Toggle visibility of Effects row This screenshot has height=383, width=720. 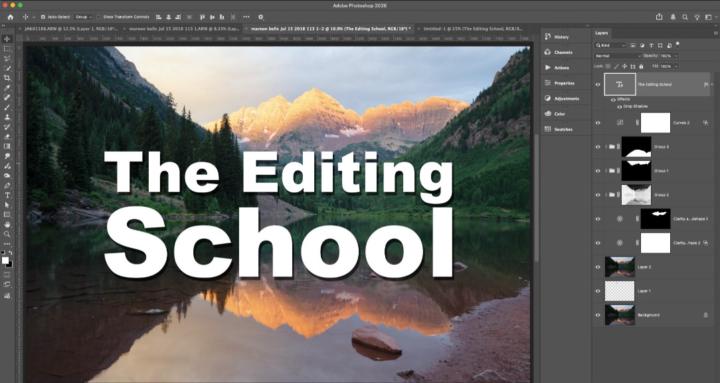[613, 99]
